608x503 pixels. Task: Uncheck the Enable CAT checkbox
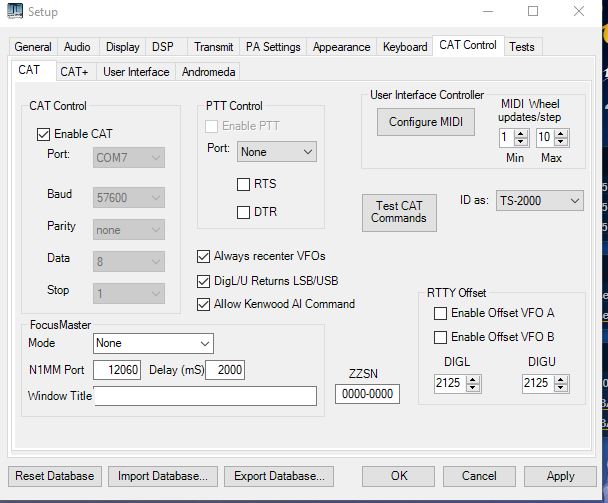(43, 133)
